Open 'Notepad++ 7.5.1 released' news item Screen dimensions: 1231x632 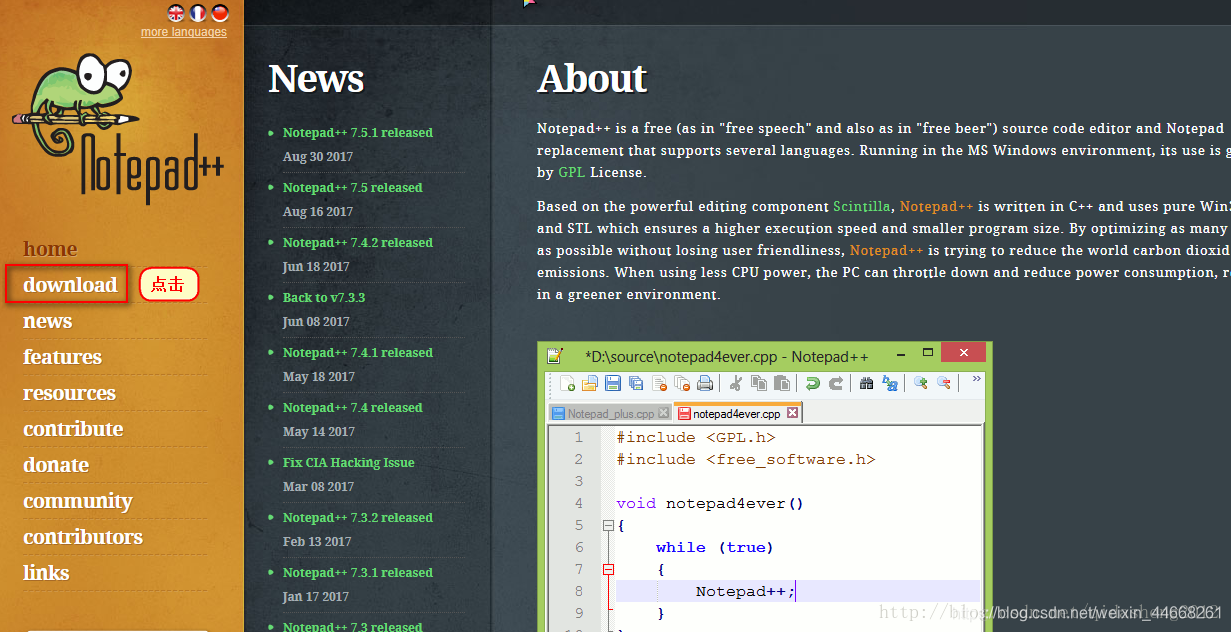pos(358,133)
